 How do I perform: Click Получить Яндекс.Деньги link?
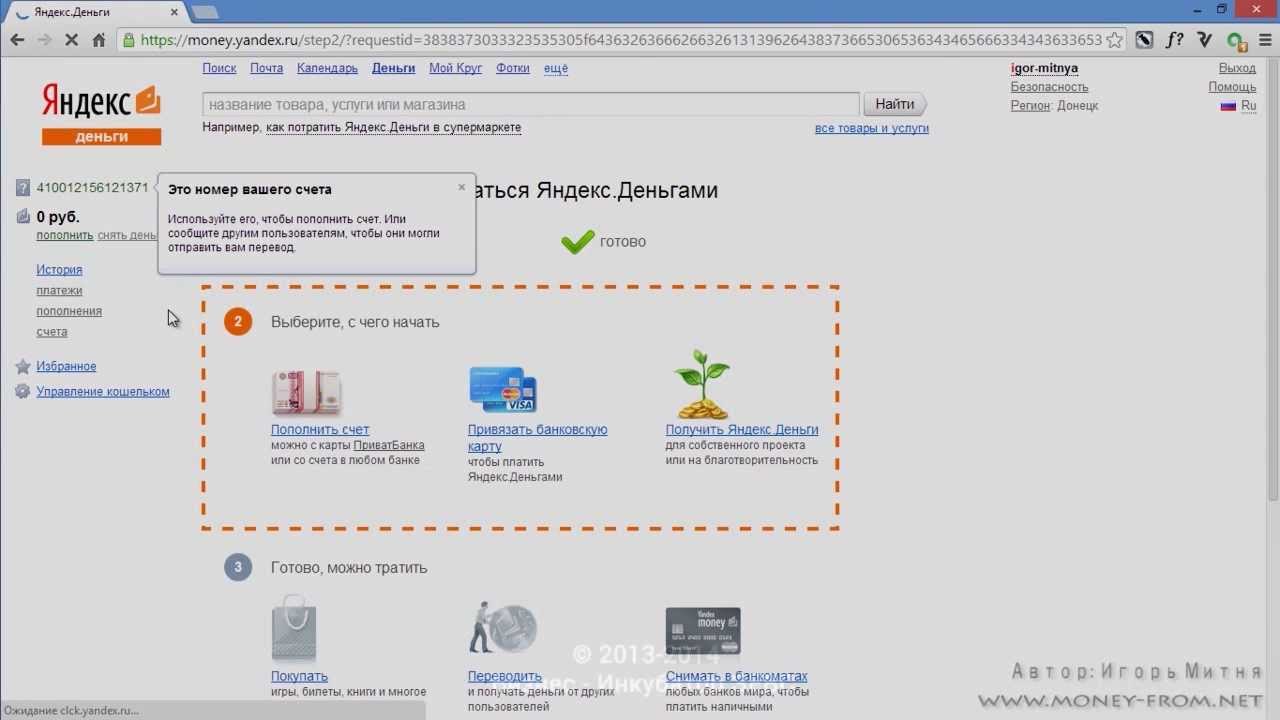coord(742,430)
